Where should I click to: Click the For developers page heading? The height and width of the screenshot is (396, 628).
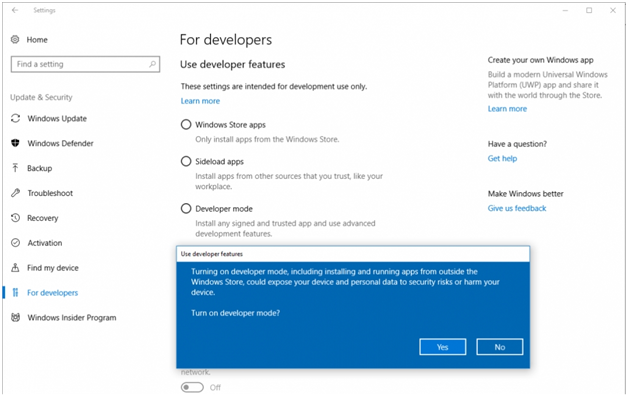(226, 40)
